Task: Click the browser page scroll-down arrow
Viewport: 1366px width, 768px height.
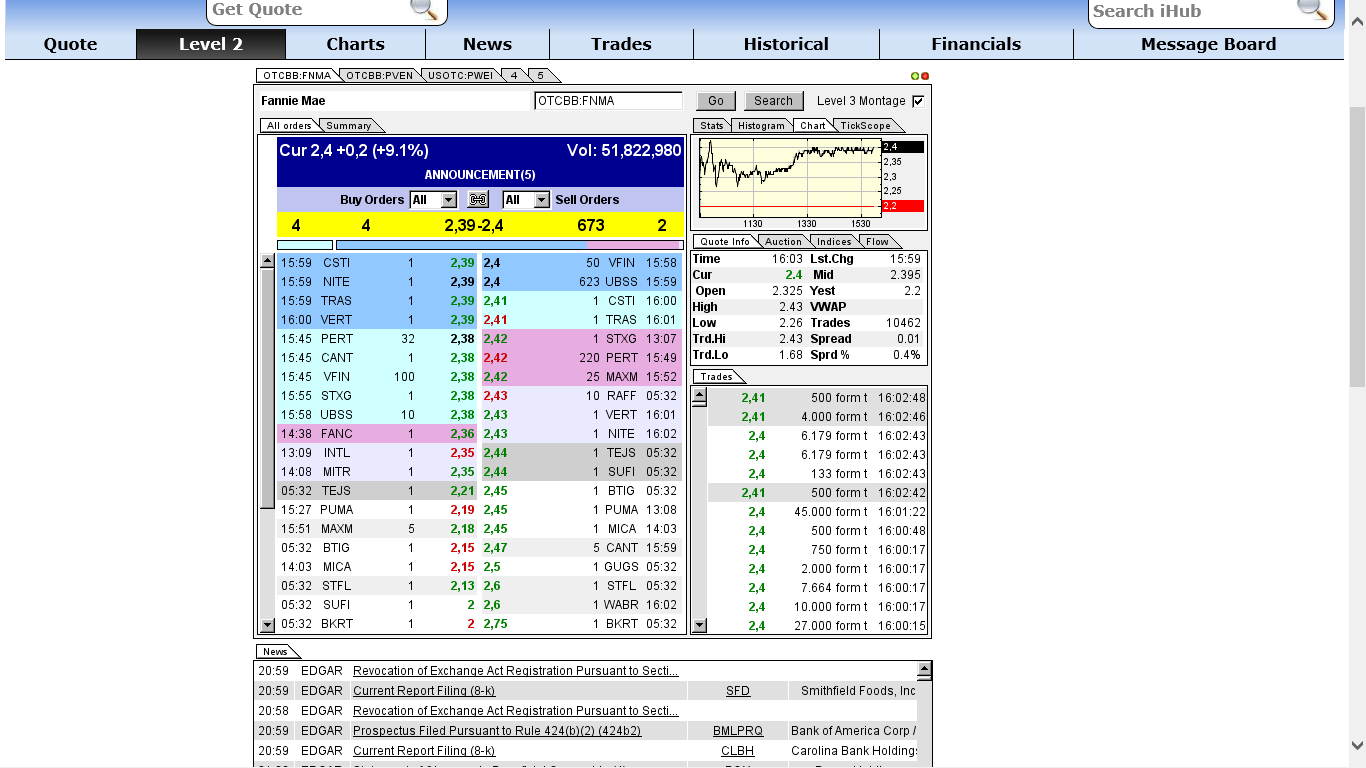Action: (x=1357, y=745)
